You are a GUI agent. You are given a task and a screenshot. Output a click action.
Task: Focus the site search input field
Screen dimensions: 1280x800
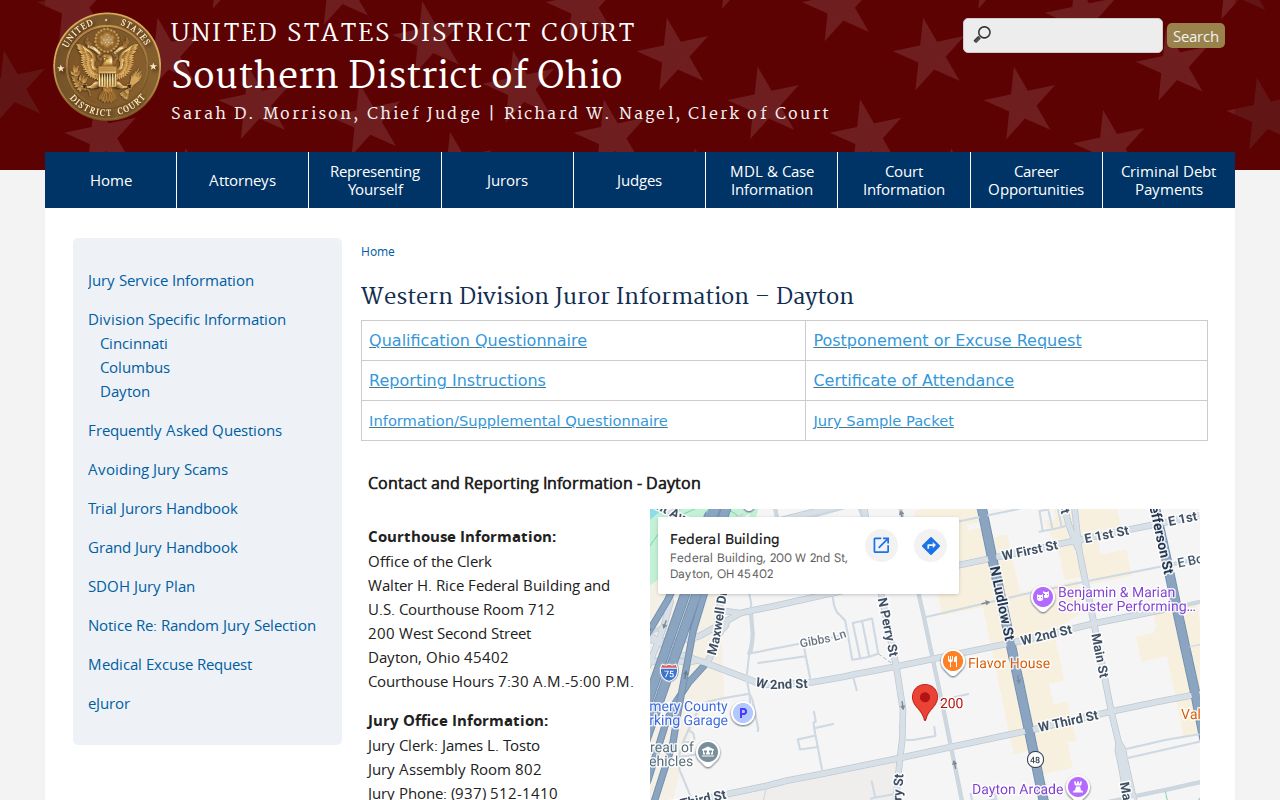pos(1063,35)
